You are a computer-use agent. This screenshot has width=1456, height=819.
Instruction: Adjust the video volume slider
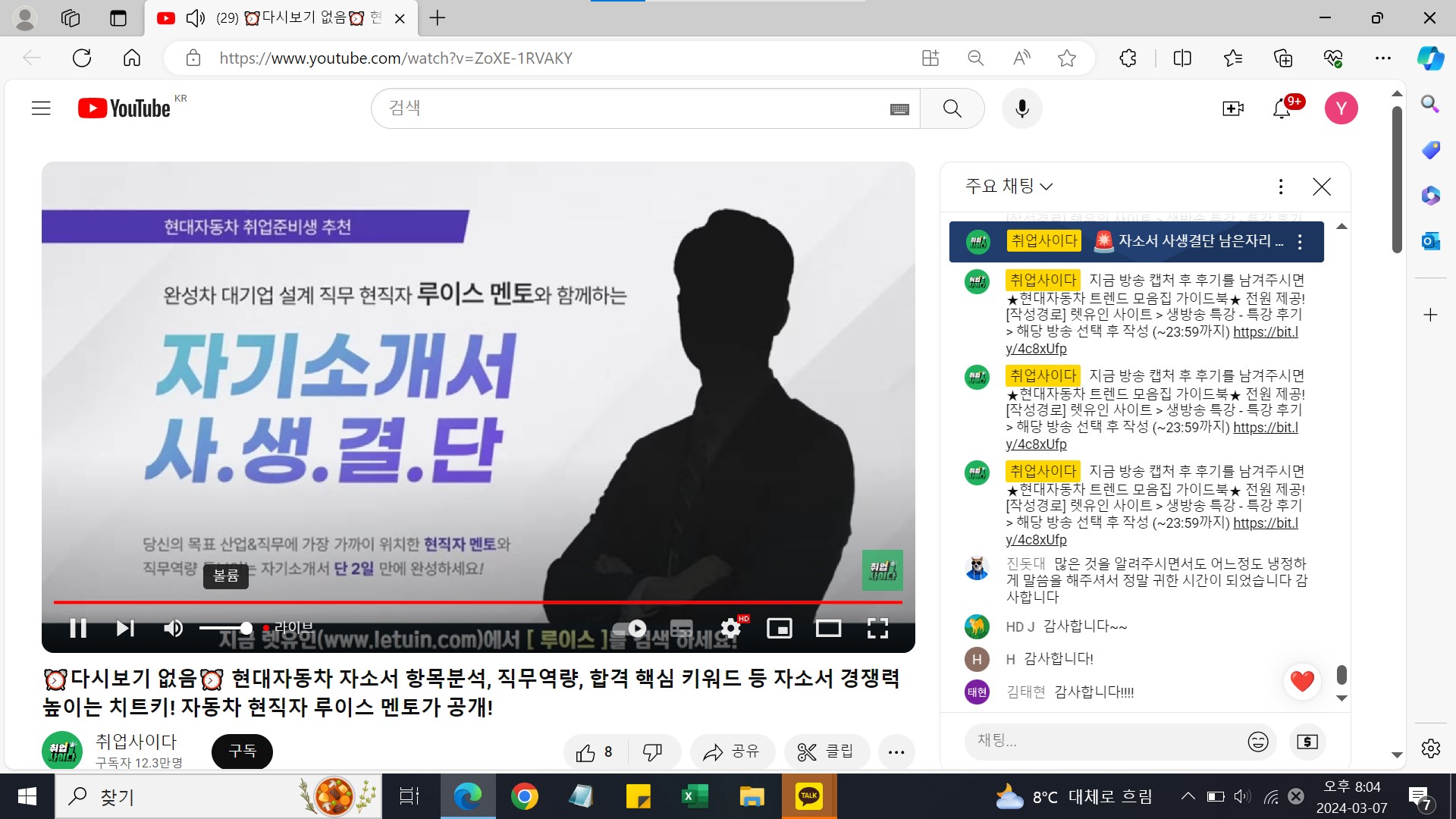225,628
